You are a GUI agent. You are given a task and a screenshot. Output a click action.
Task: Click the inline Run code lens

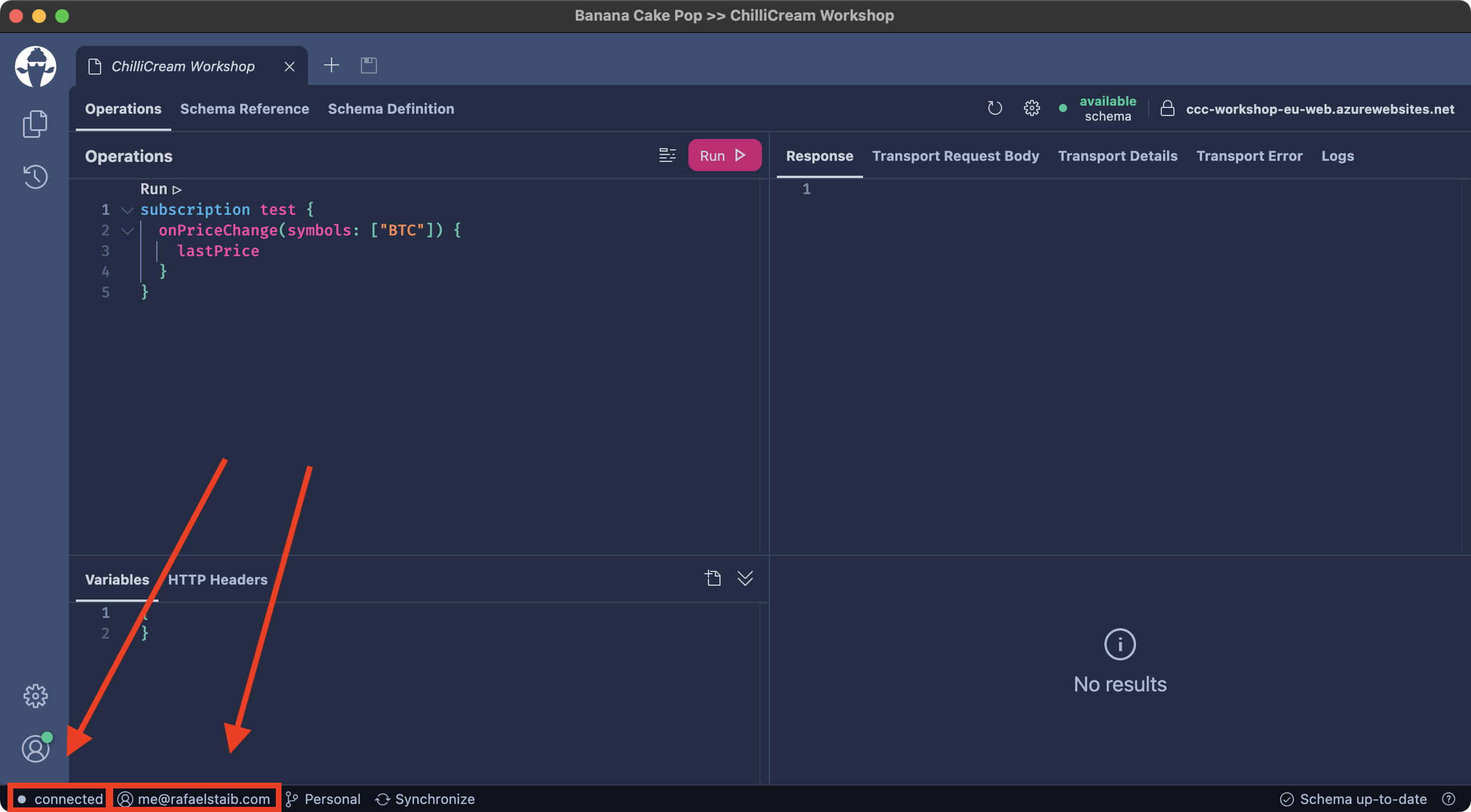161,189
